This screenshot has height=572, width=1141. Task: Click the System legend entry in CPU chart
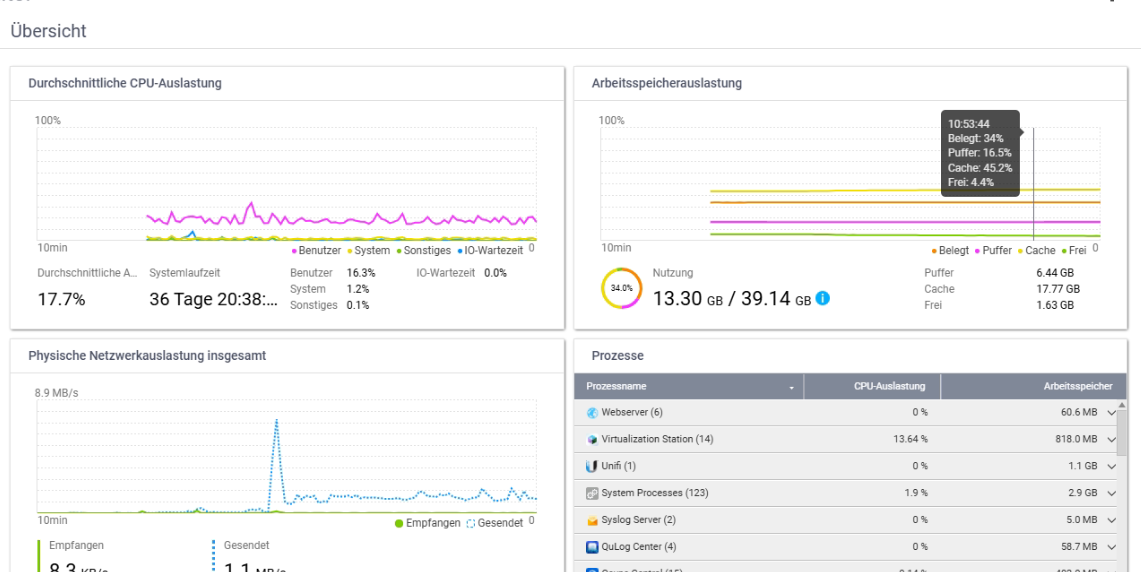369,250
